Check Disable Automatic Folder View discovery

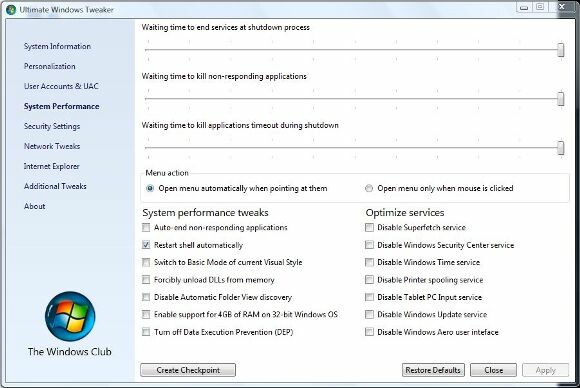pyautogui.click(x=146, y=297)
